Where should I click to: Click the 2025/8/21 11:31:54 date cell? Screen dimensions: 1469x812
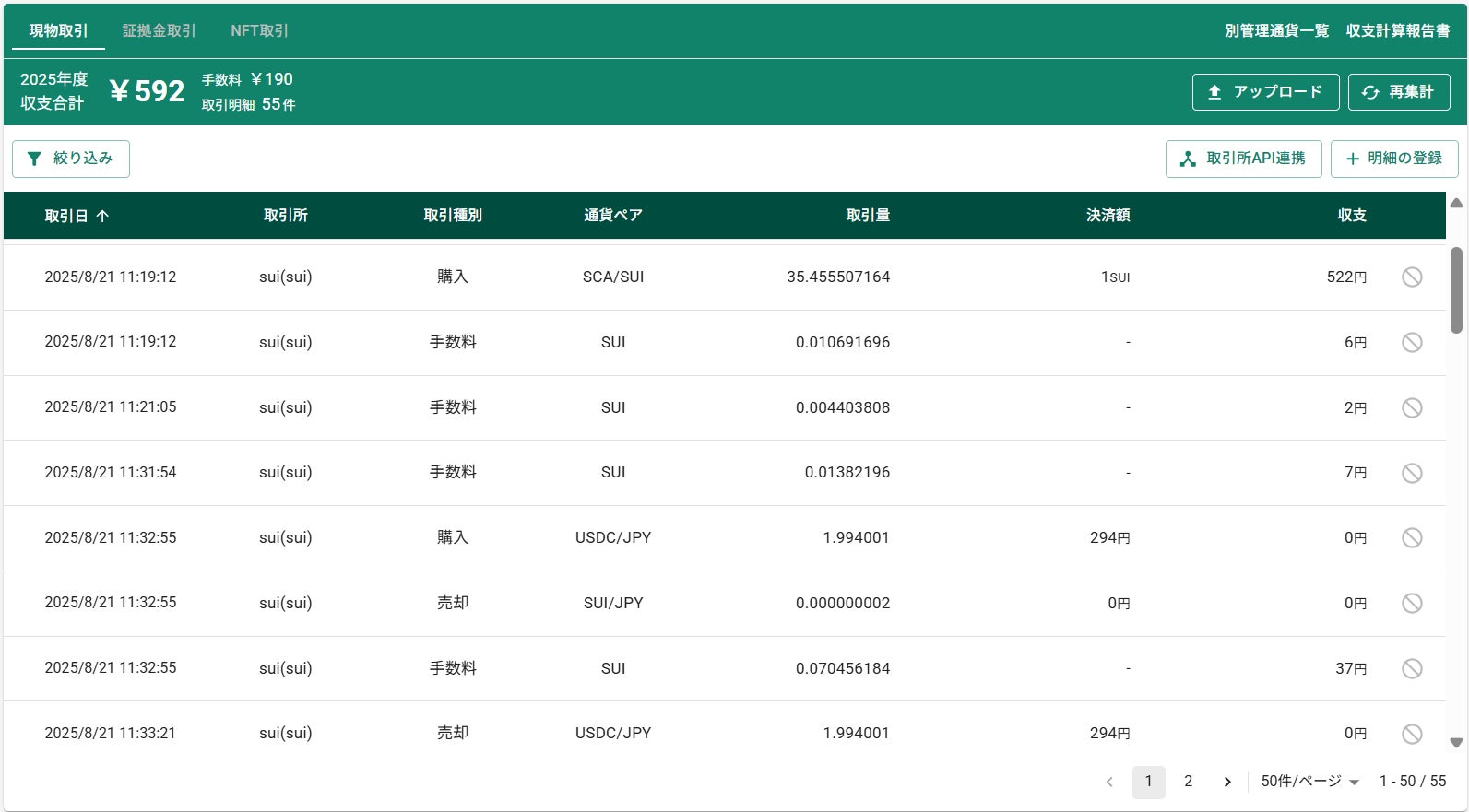111,472
